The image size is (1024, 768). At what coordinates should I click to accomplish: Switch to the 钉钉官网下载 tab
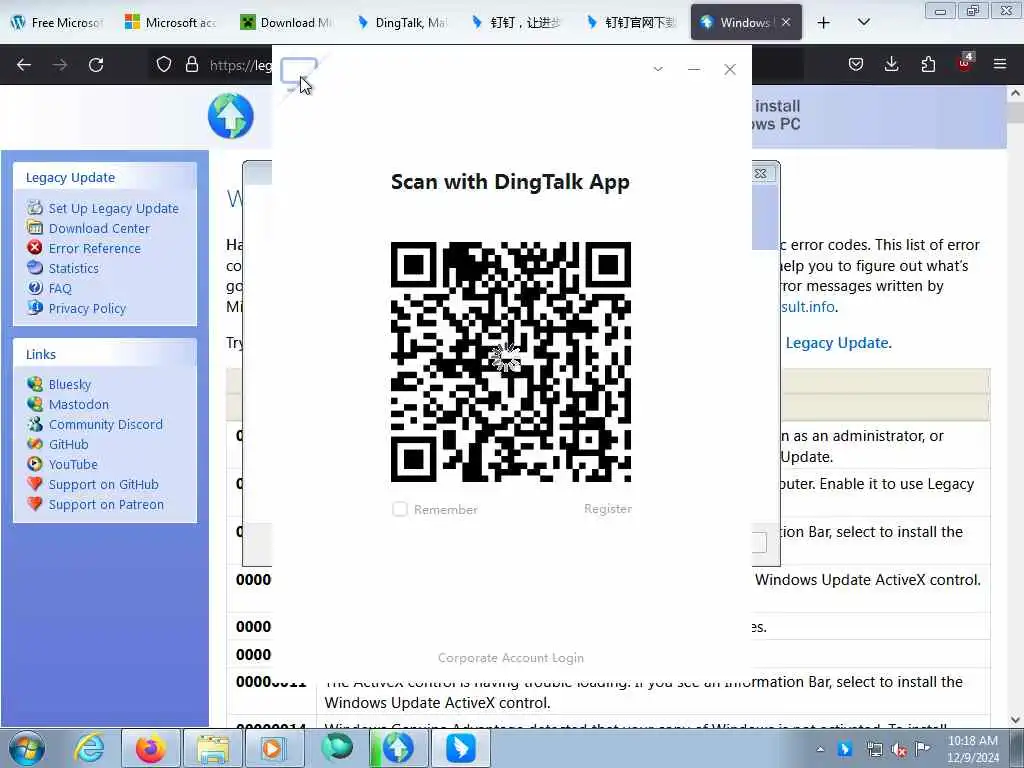pos(632,22)
